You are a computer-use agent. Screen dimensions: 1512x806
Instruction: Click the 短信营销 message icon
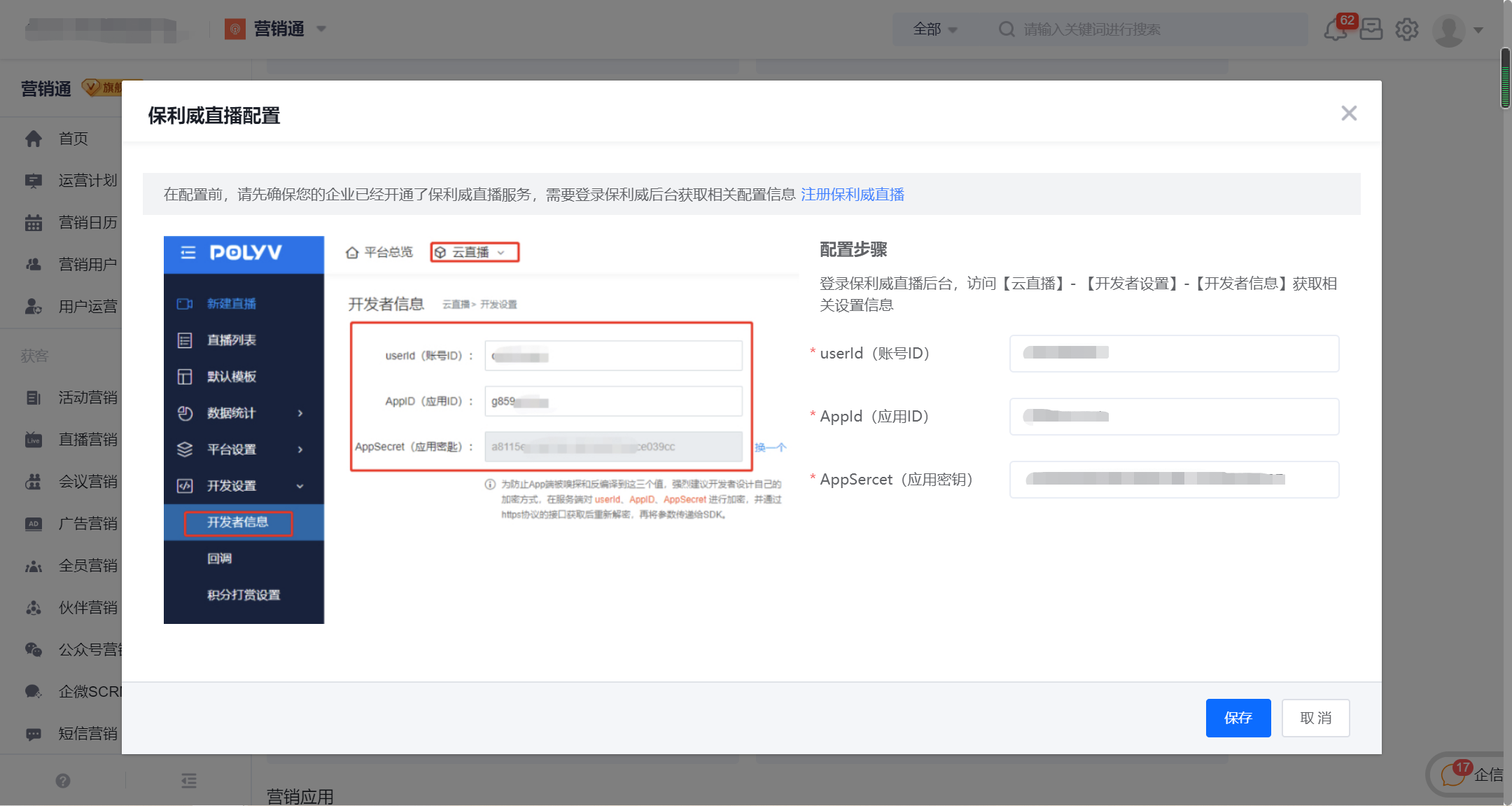click(x=34, y=734)
